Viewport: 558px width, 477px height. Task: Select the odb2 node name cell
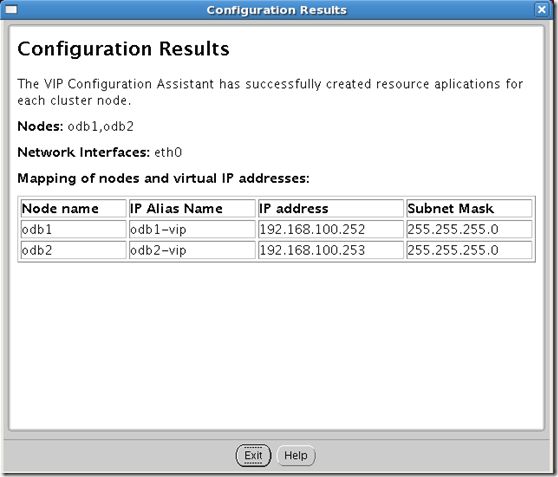(74, 250)
